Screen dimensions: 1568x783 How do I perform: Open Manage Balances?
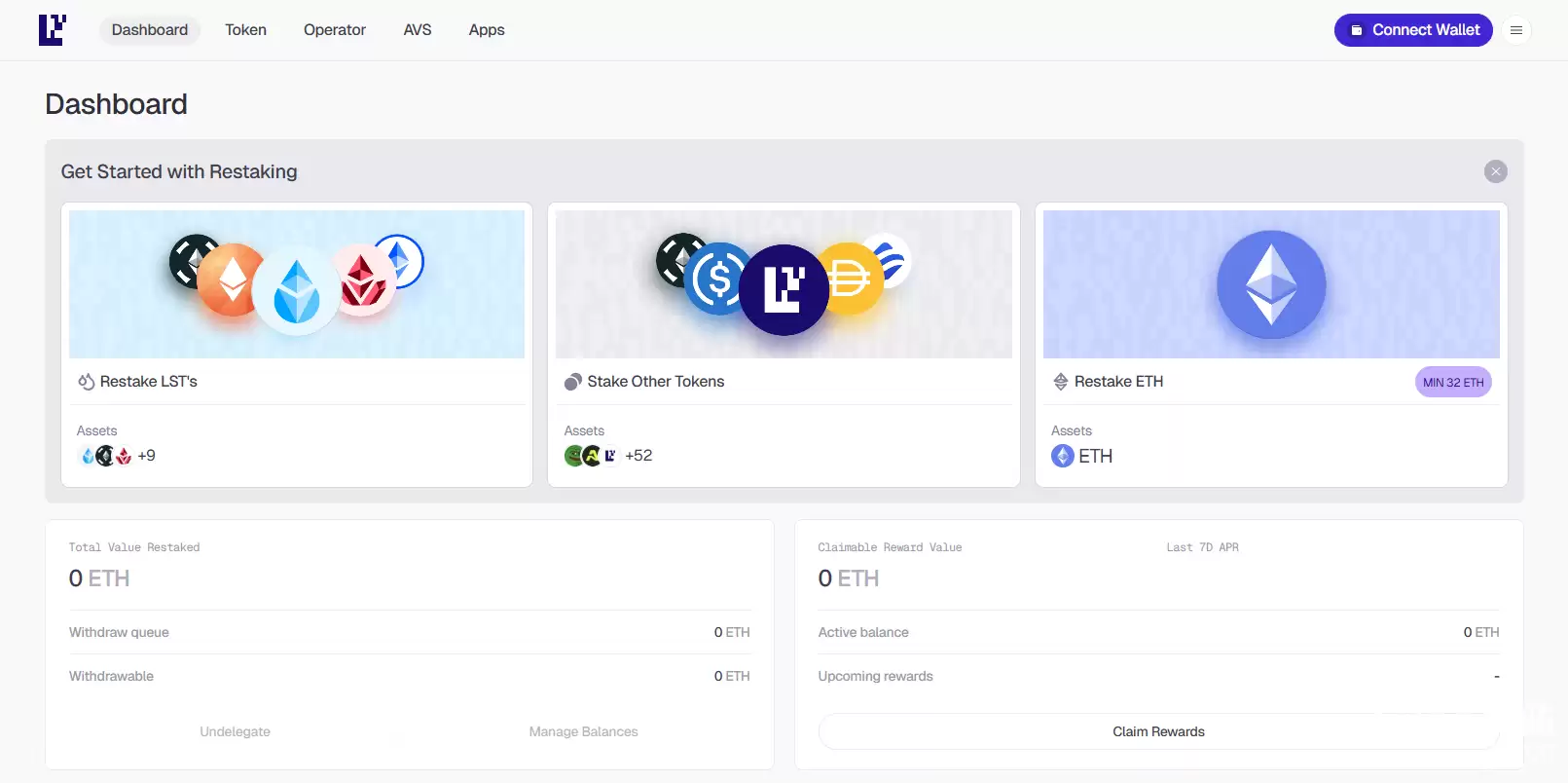(583, 731)
